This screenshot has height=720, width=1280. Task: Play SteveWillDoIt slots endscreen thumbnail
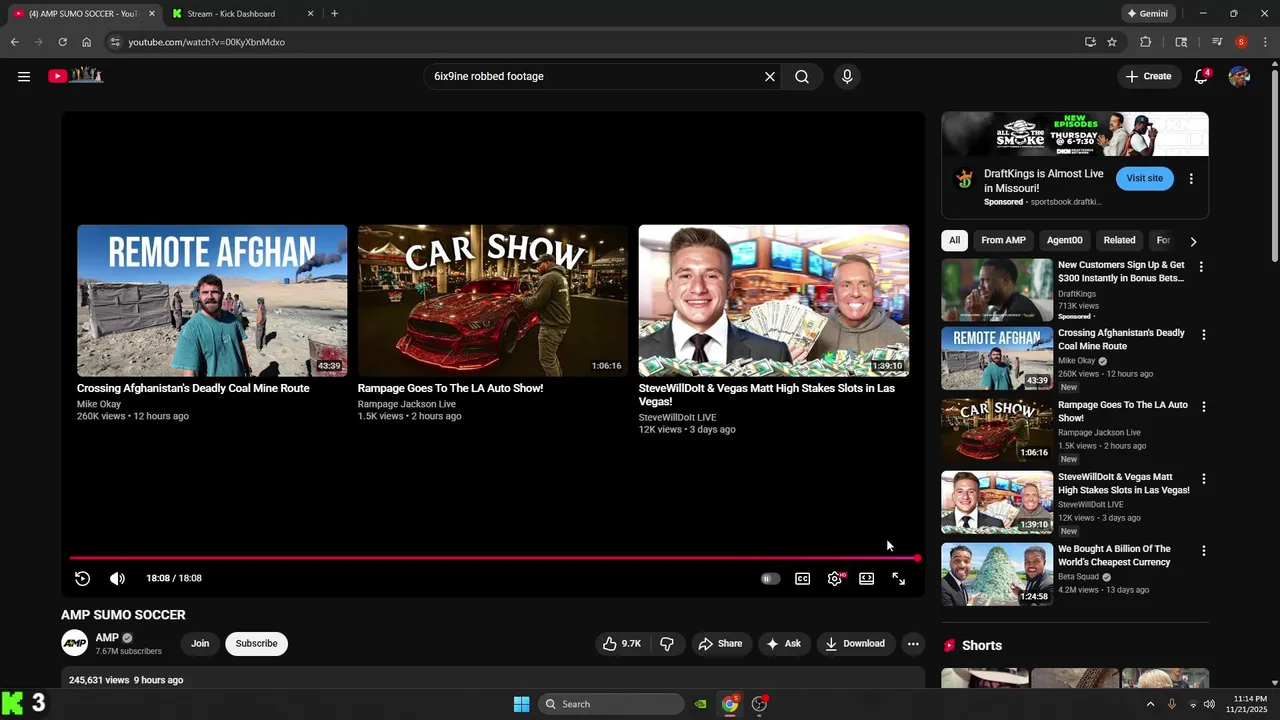pyautogui.click(x=774, y=300)
